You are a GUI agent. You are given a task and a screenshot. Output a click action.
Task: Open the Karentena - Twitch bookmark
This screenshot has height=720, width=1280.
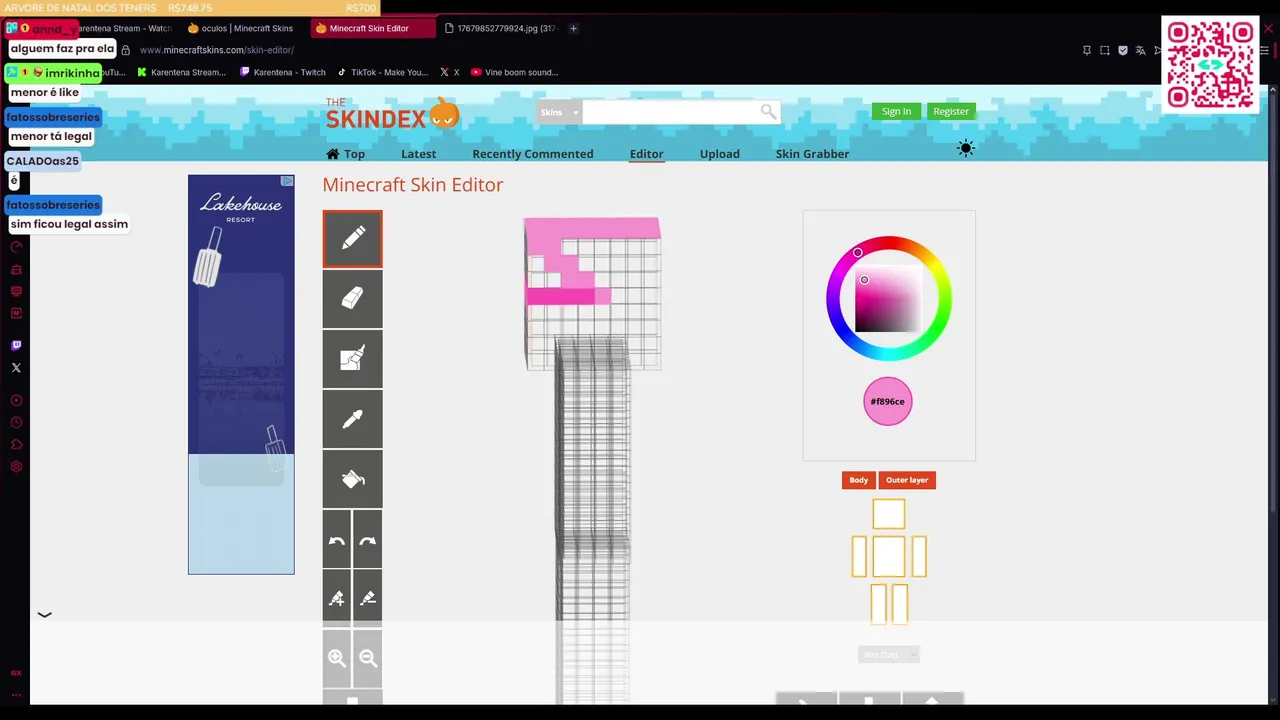click(283, 72)
